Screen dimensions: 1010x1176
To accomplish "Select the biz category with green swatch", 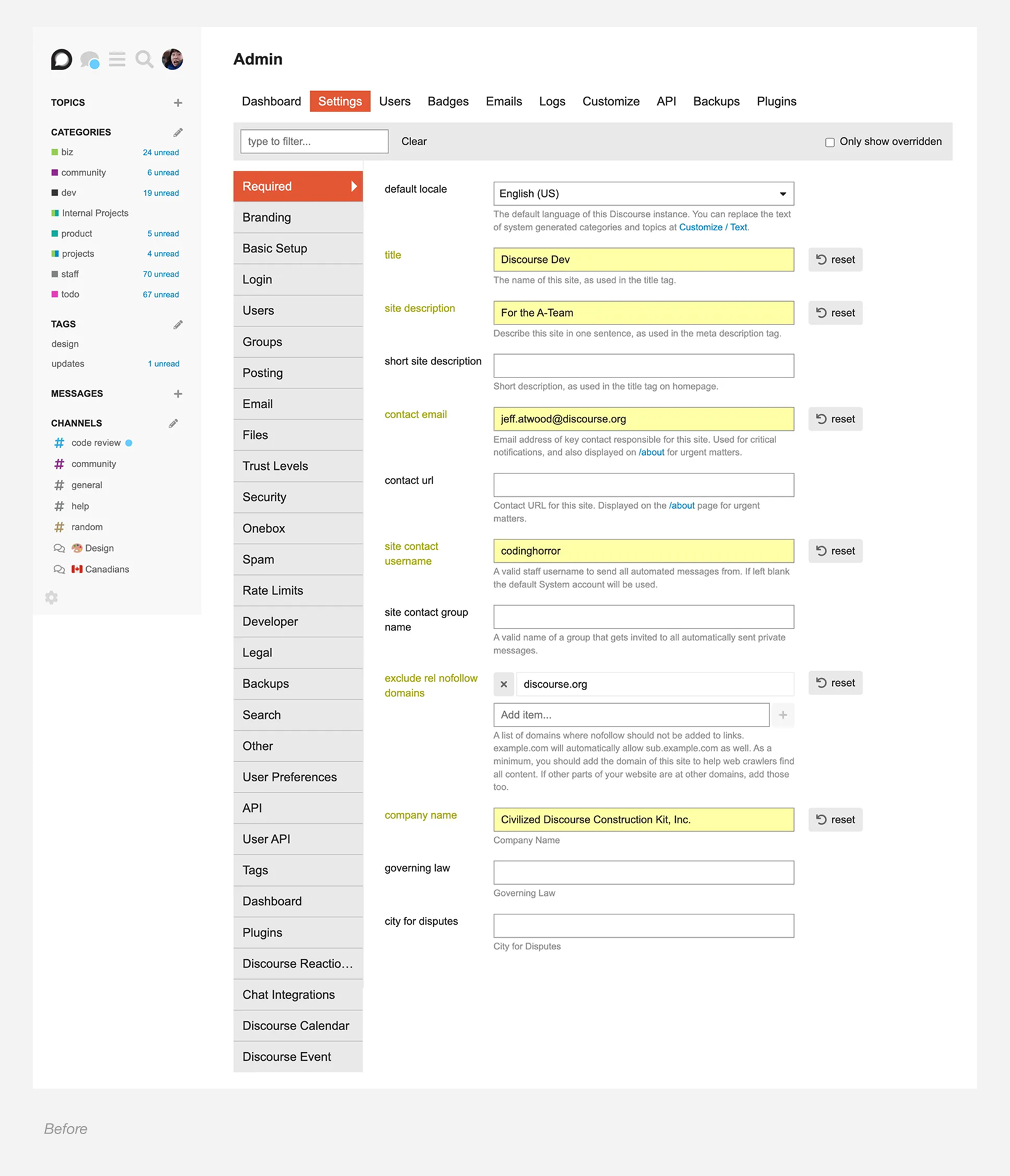I will point(67,152).
